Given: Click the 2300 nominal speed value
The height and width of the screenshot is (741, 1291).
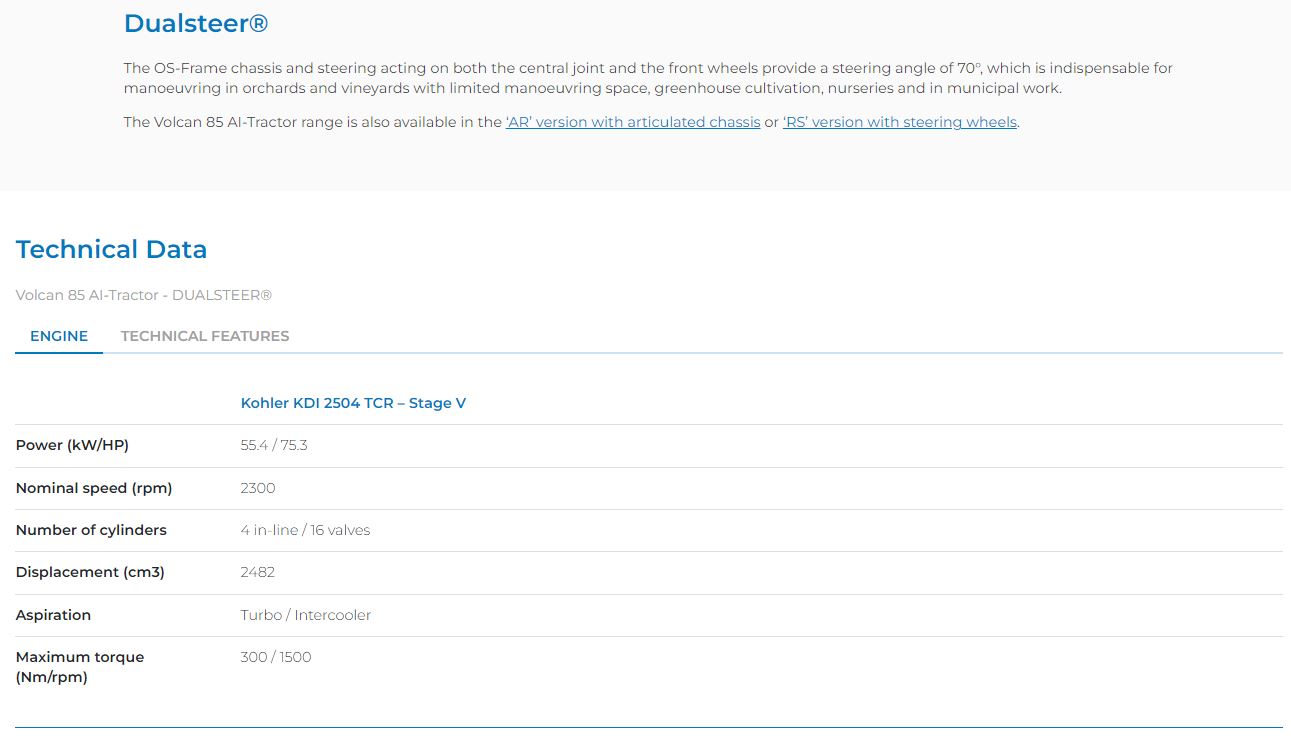Looking at the screenshot, I should [x=258, y=488].
